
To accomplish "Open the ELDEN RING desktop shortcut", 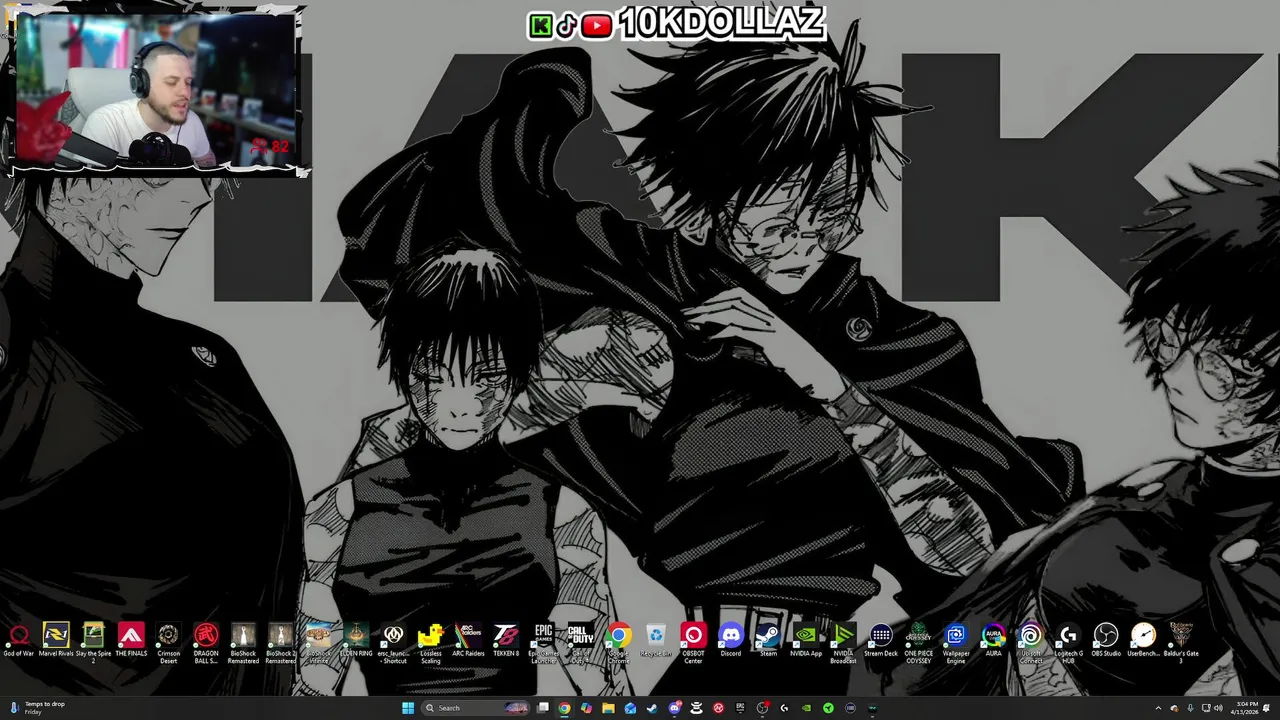I will (x=356, y=640).
